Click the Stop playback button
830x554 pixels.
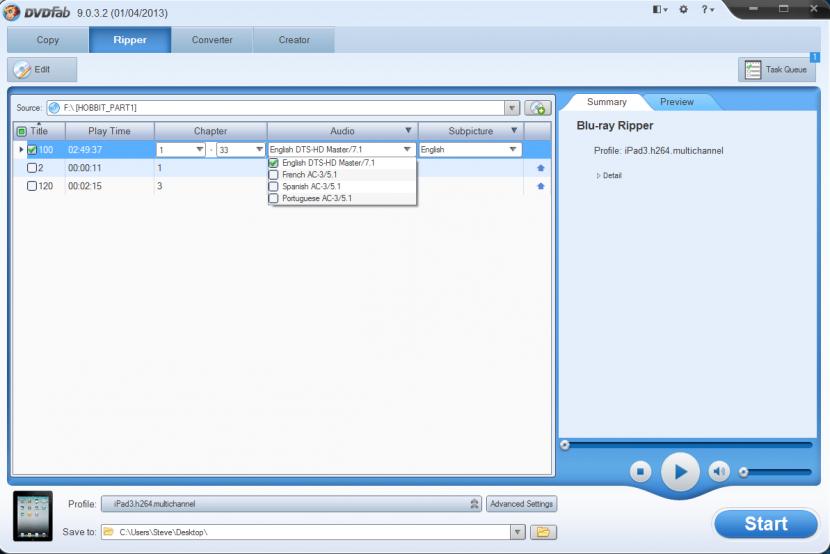click(640, 471)
